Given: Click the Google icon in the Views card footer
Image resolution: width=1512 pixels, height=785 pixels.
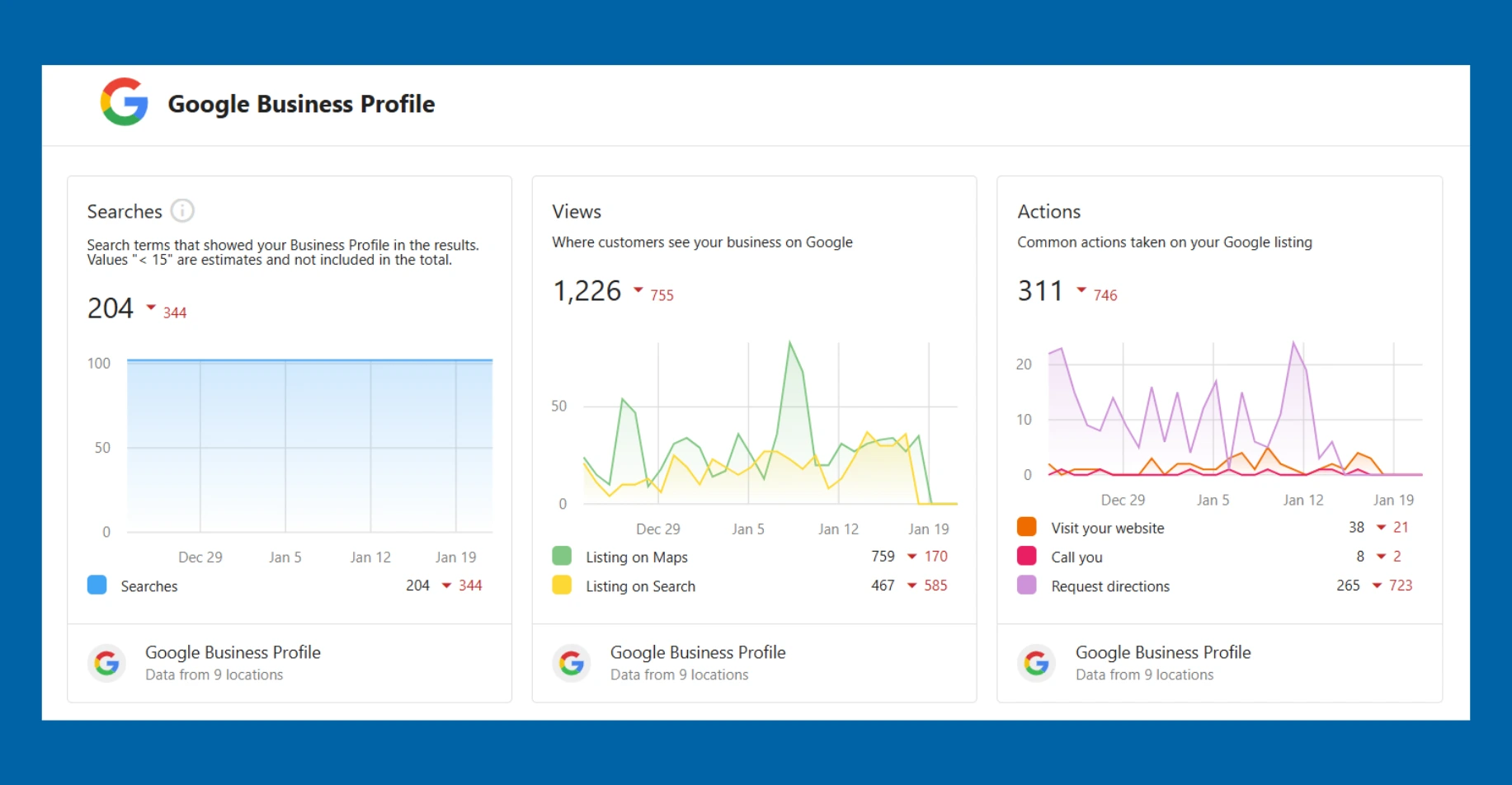Looking at the screenshot, I should (572, 663).
